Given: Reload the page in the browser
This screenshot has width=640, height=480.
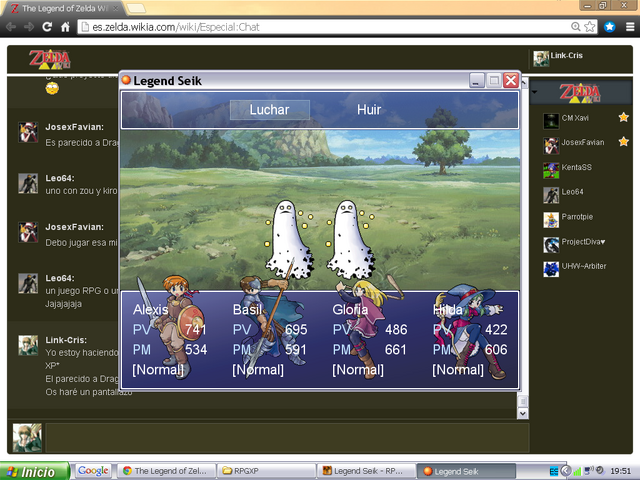Looking at the screenshot, I should pos(47,27).
